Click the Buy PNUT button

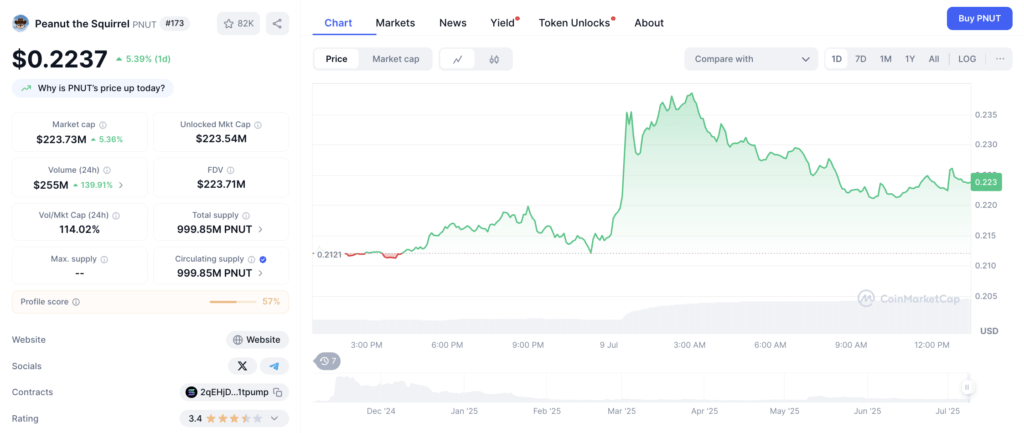click(x=979, y=18)
